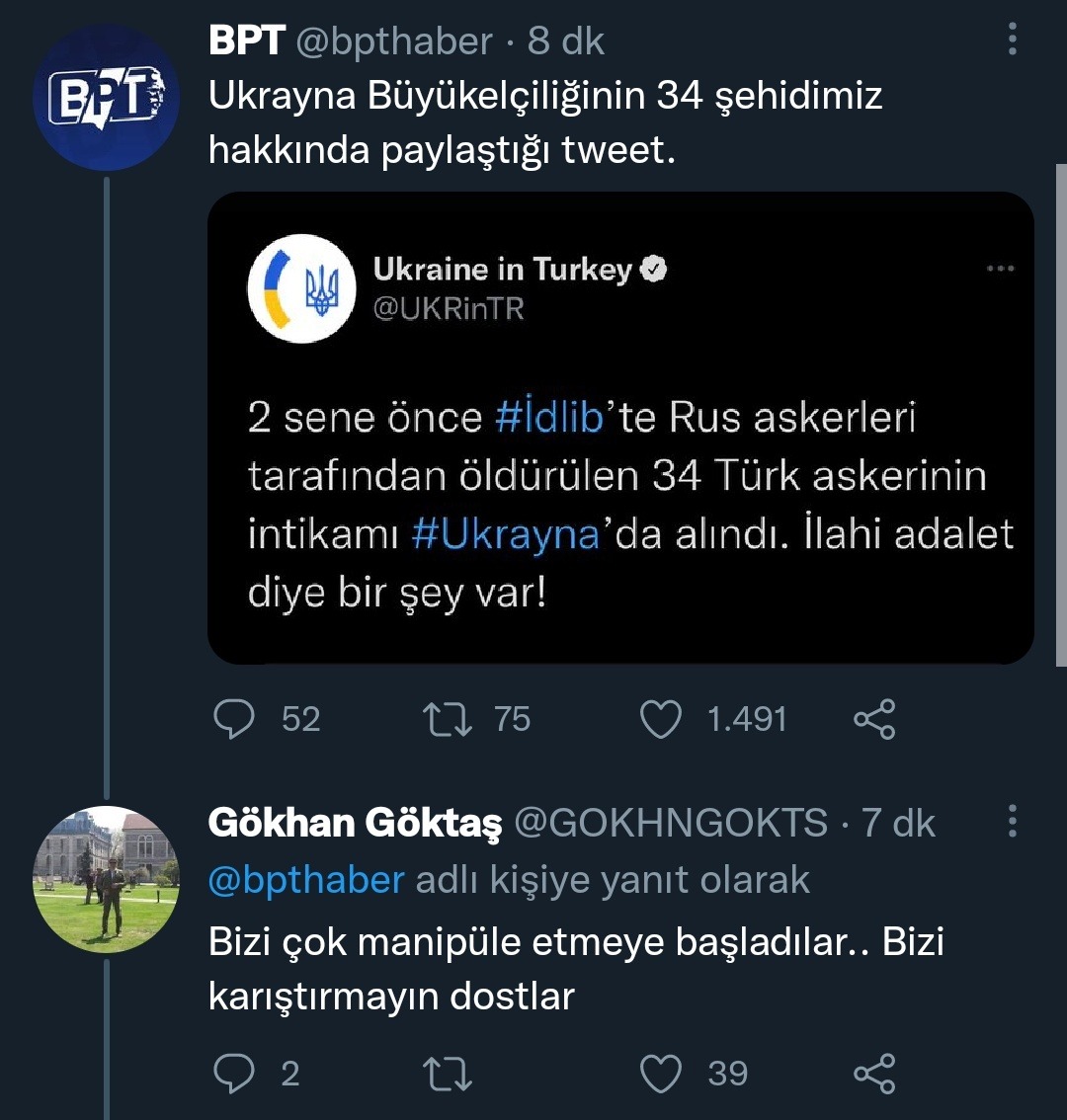Reply to the BPT tweet
The image size is (1067, 1120).
[x=234, y=719]
